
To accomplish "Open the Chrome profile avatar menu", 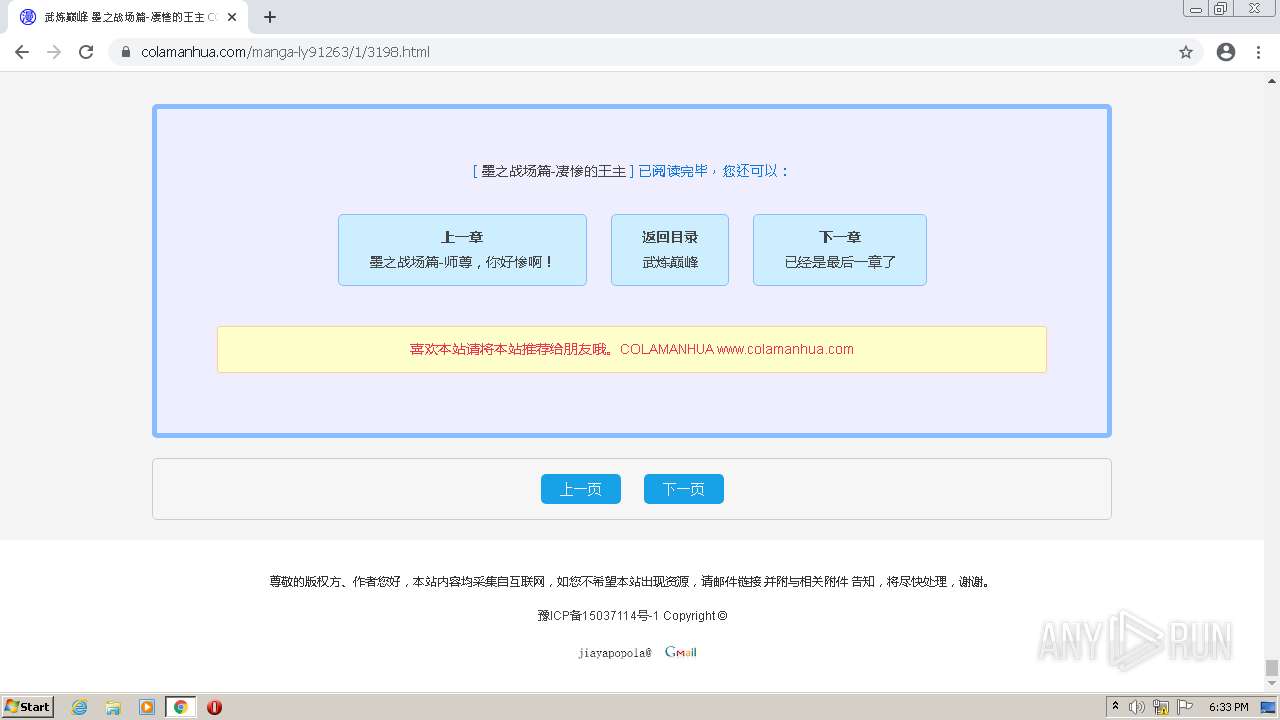I will [x=1226, y=52].
